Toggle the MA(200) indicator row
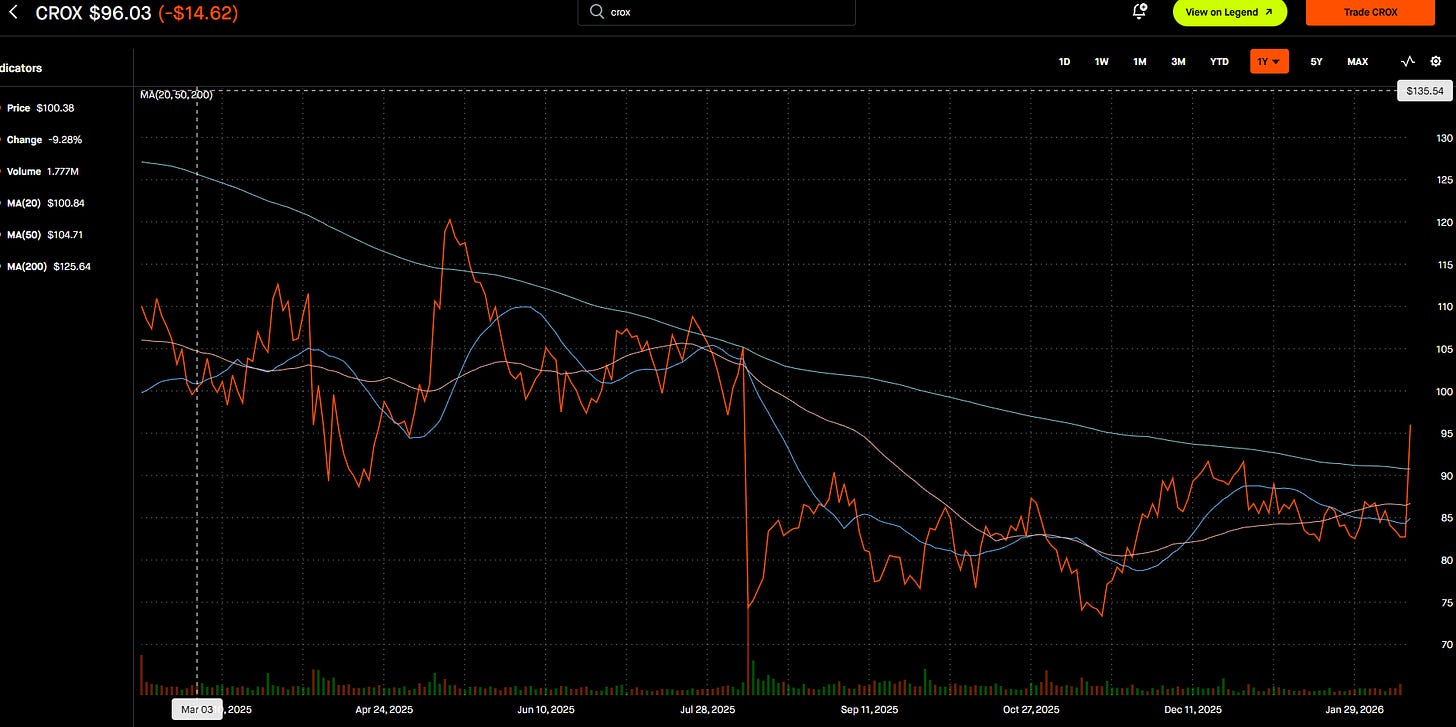 [48, 267]
